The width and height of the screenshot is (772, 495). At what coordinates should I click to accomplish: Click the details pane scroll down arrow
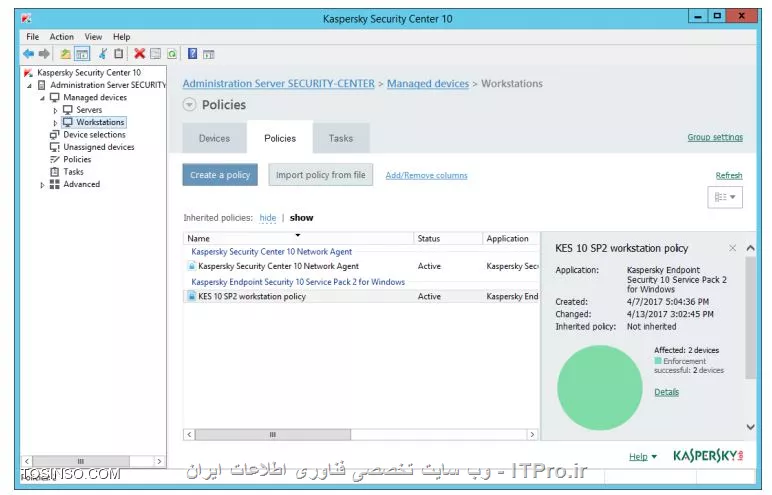(750, 427)
